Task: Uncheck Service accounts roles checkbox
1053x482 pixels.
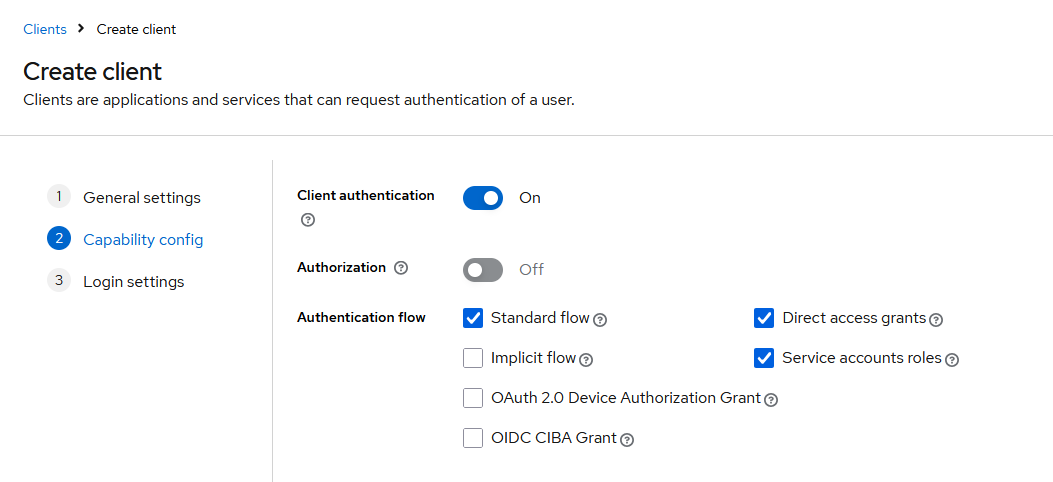Action: click(764, 358)
